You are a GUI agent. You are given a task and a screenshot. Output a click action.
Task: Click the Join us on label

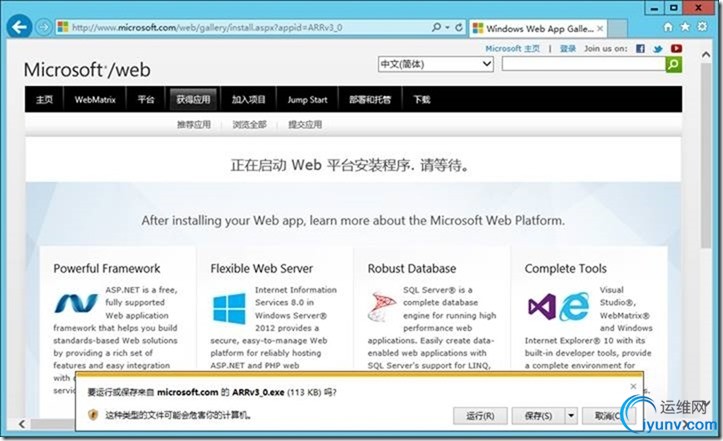(605, 48)
